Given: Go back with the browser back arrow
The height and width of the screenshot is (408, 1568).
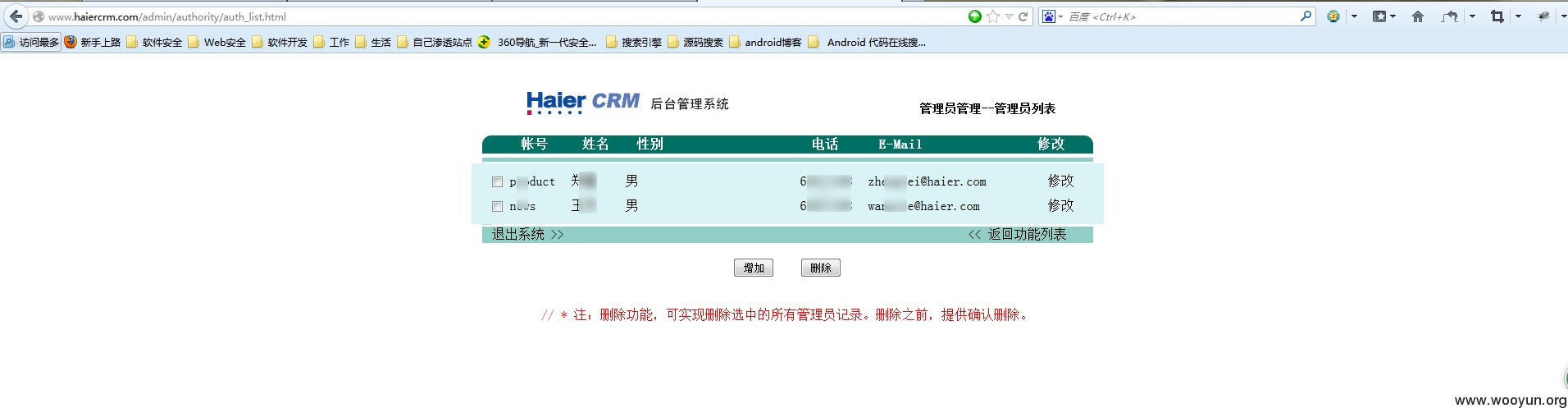Looking at the screenshot, I should (16, 16).
